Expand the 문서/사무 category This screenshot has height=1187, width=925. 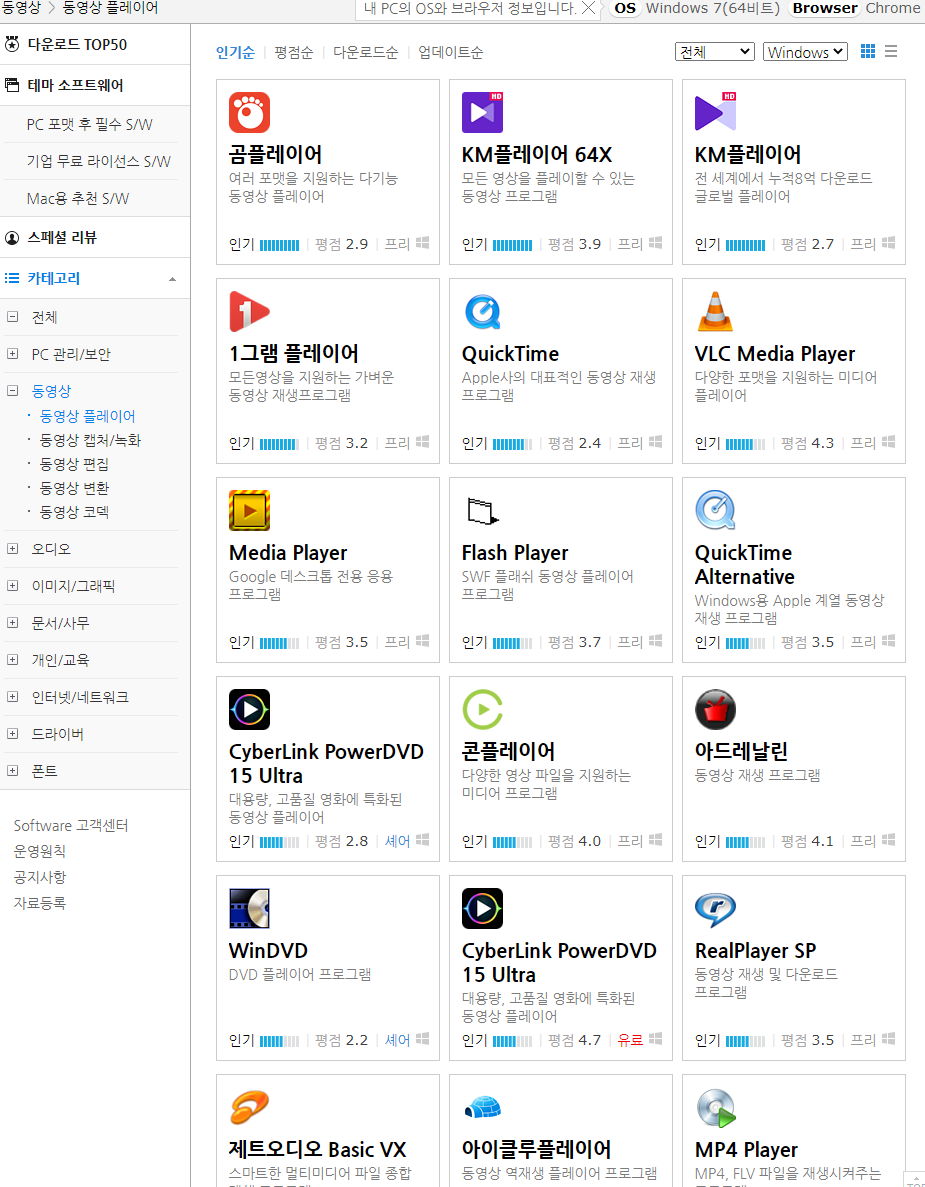point(12,622)
